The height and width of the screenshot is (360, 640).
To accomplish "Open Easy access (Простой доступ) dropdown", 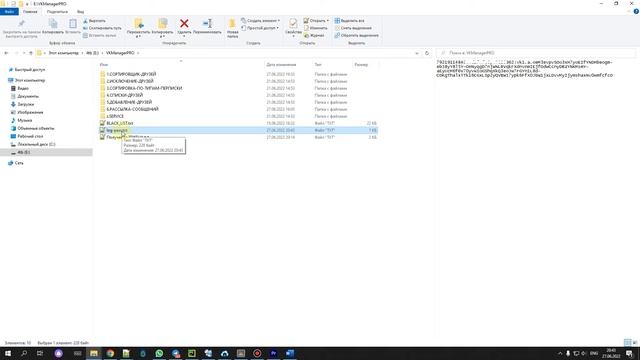I will [x=260, y=28].
